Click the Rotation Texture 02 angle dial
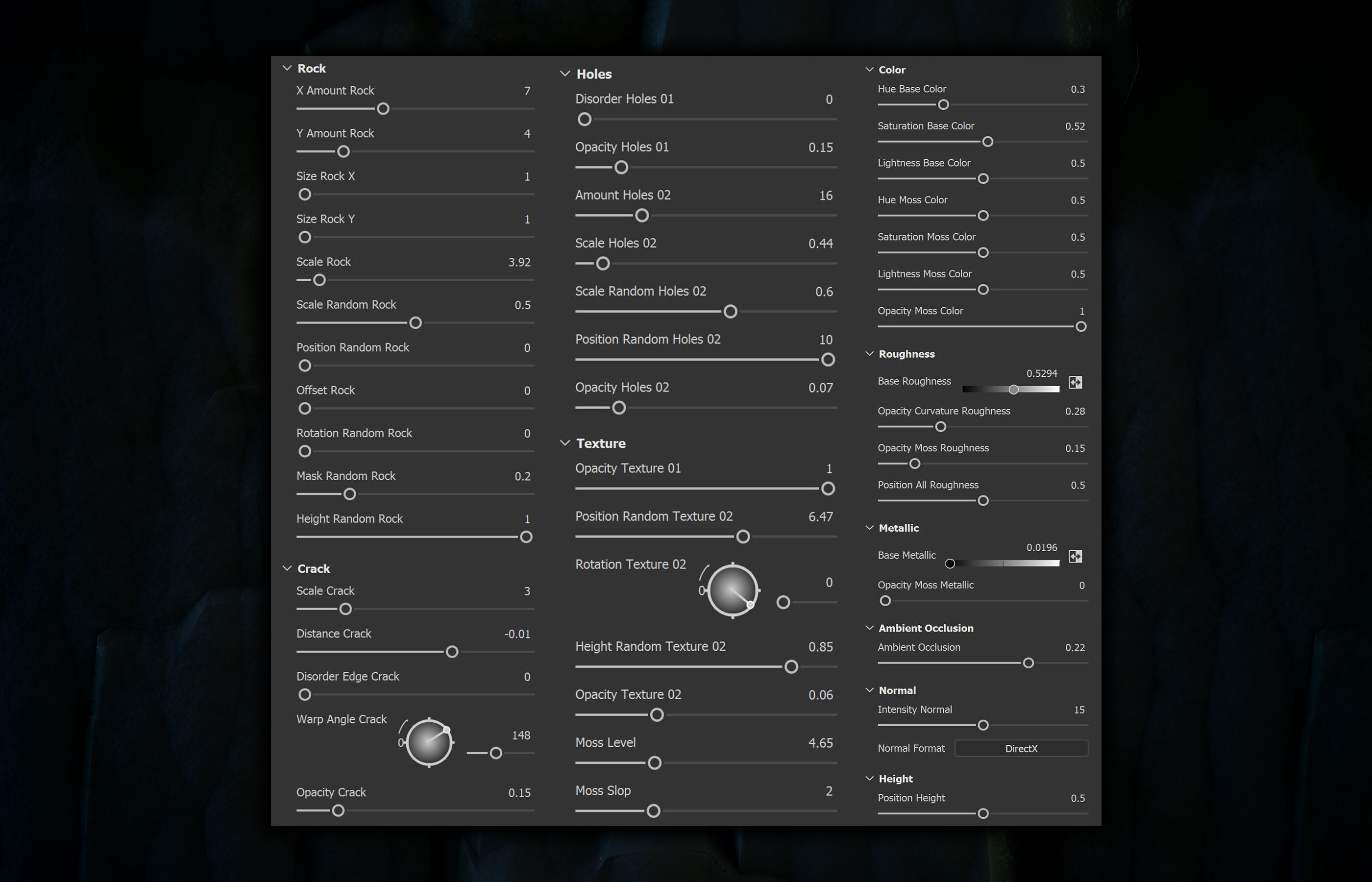This screenshot has width=1372, height=882. coord(733,590)
